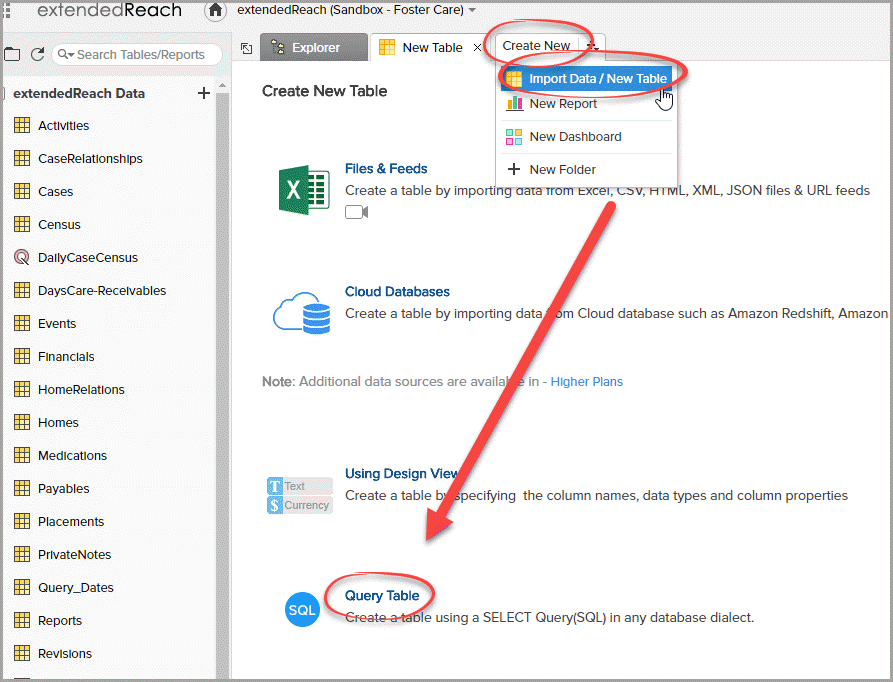
Task: Click the Import Data / New Table grid icon
Action: coord(514,79)
